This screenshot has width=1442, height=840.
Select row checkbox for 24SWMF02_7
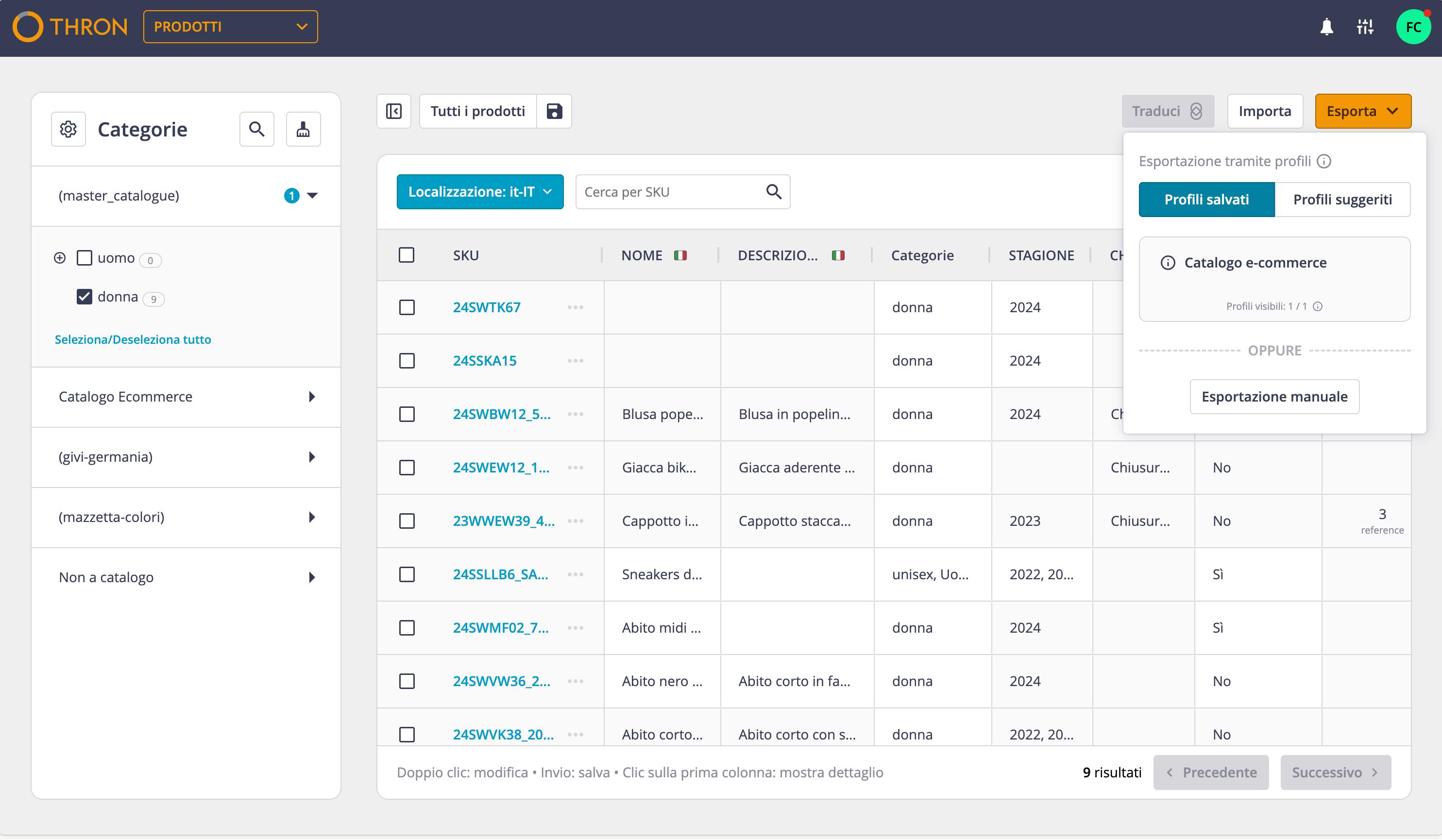click(x=407, y=628)
